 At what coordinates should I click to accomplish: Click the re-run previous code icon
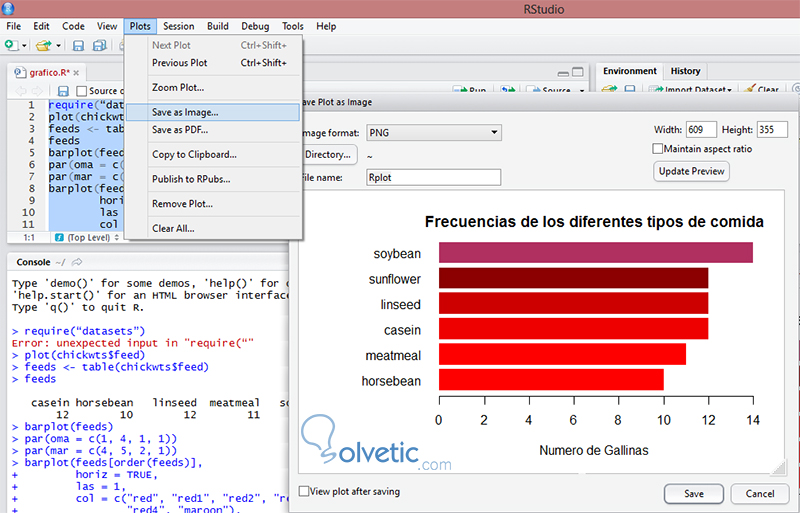coord(508,90)
